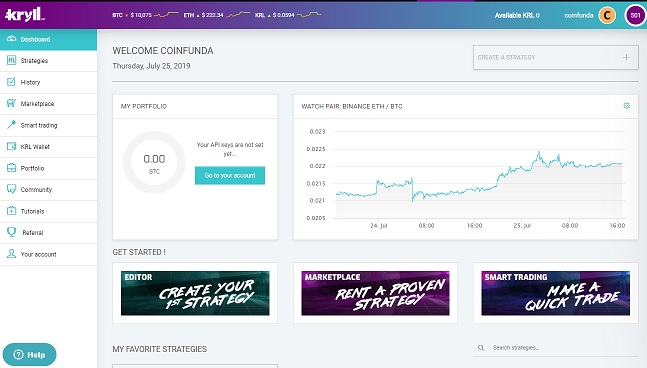647x368 pixels.
Task: Open Smart Trading quick trade banner
Action: (x=555, y=293)
